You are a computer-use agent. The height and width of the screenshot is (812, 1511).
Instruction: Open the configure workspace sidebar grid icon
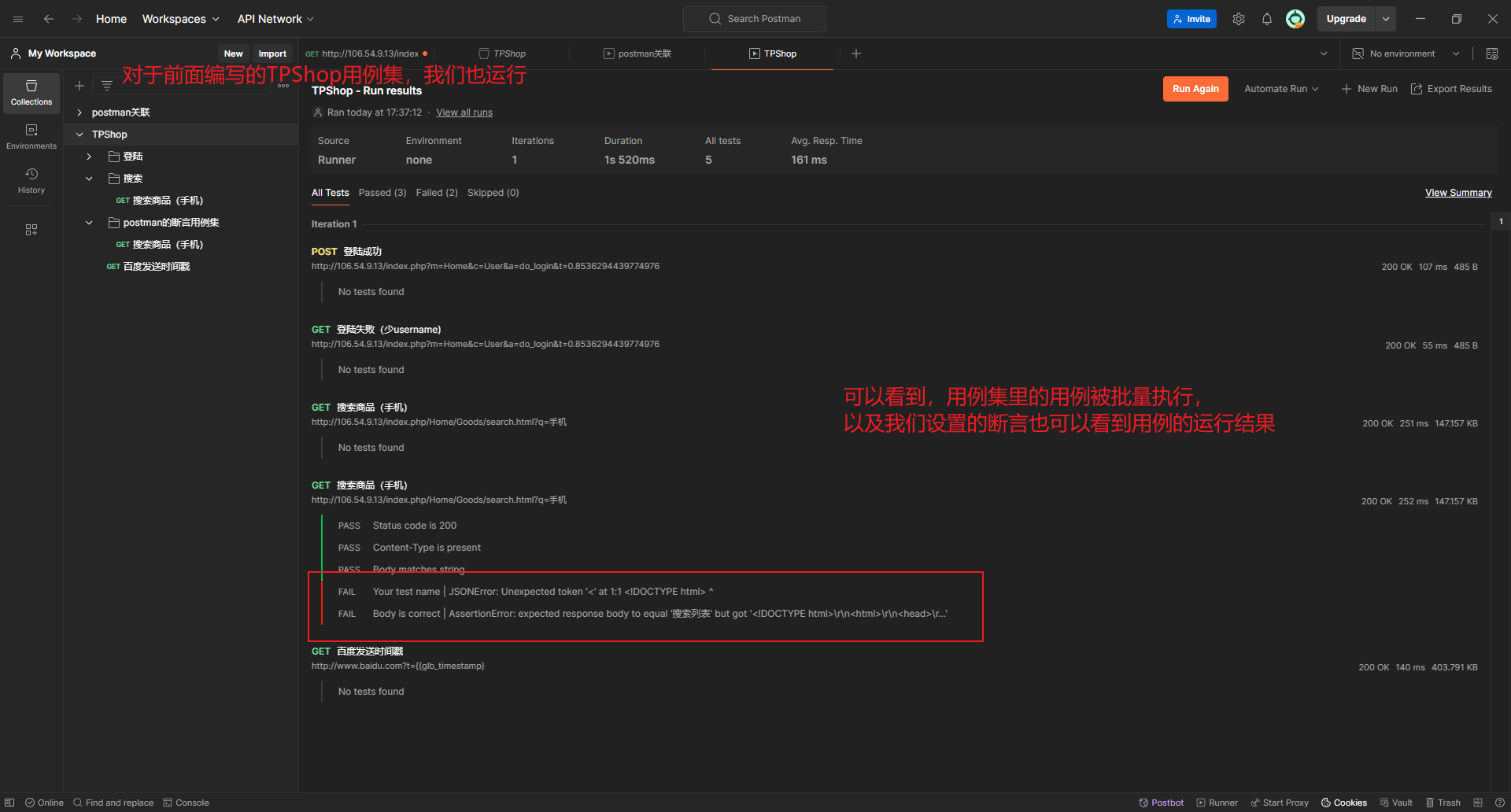point(31,230)
